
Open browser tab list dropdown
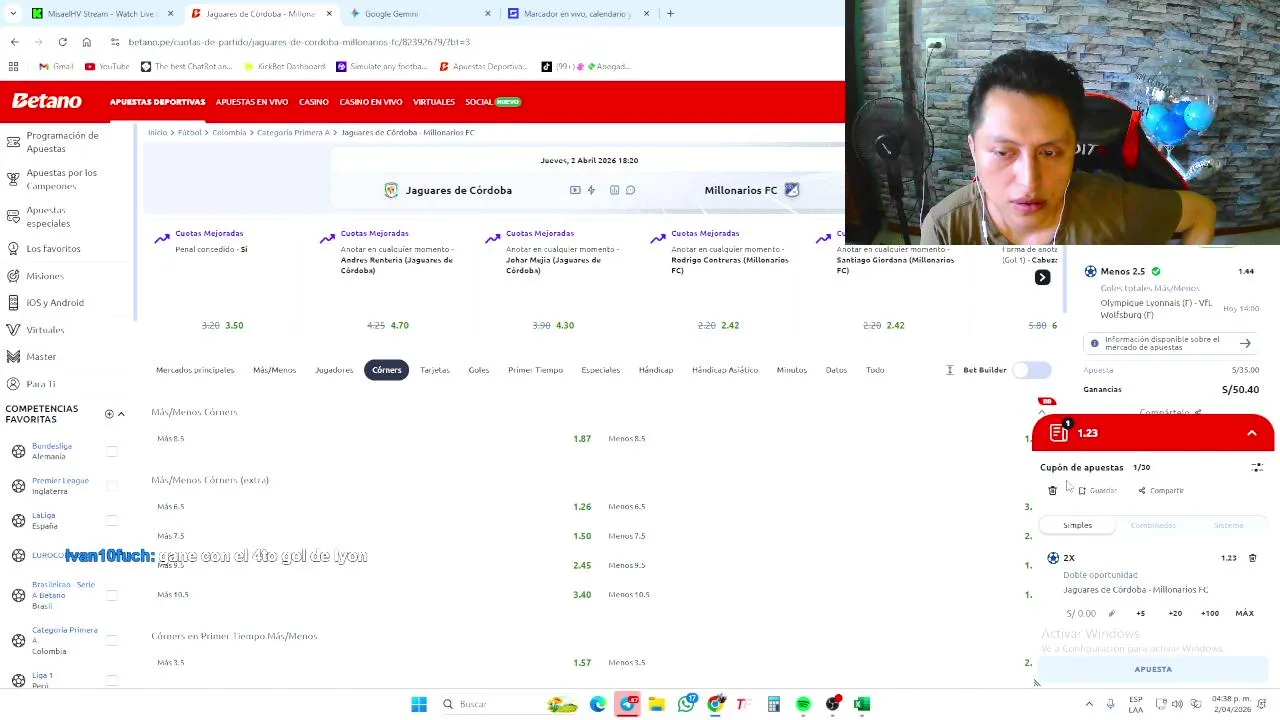coord(13,13)
